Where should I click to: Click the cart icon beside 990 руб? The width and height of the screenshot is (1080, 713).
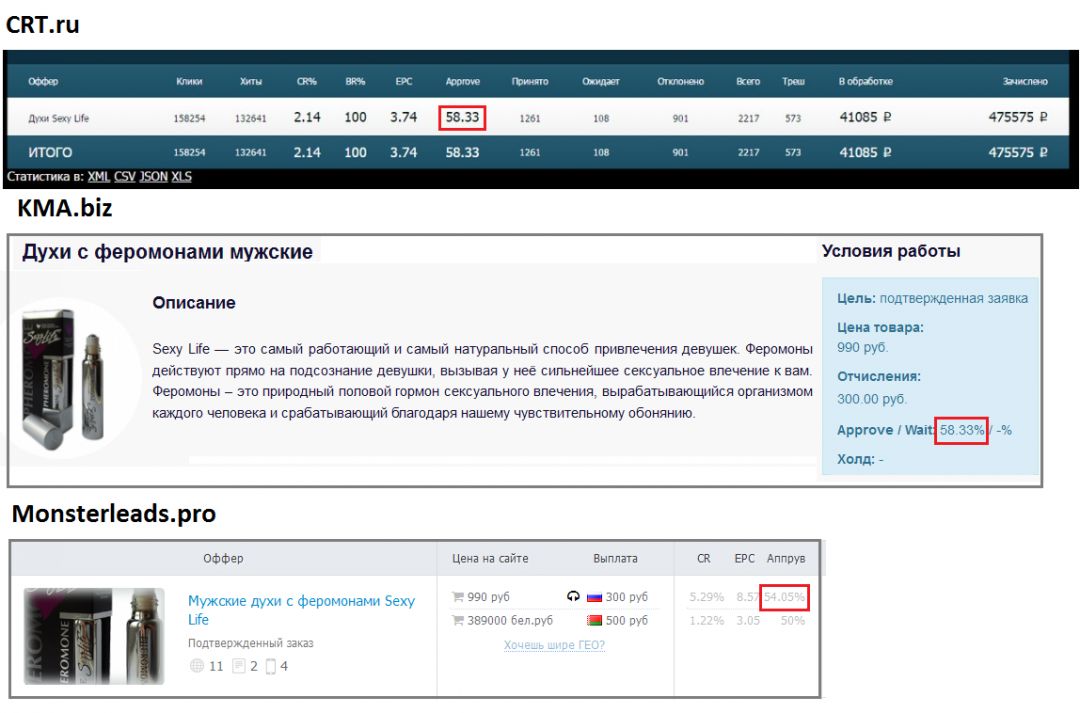(x=457, y=596)
